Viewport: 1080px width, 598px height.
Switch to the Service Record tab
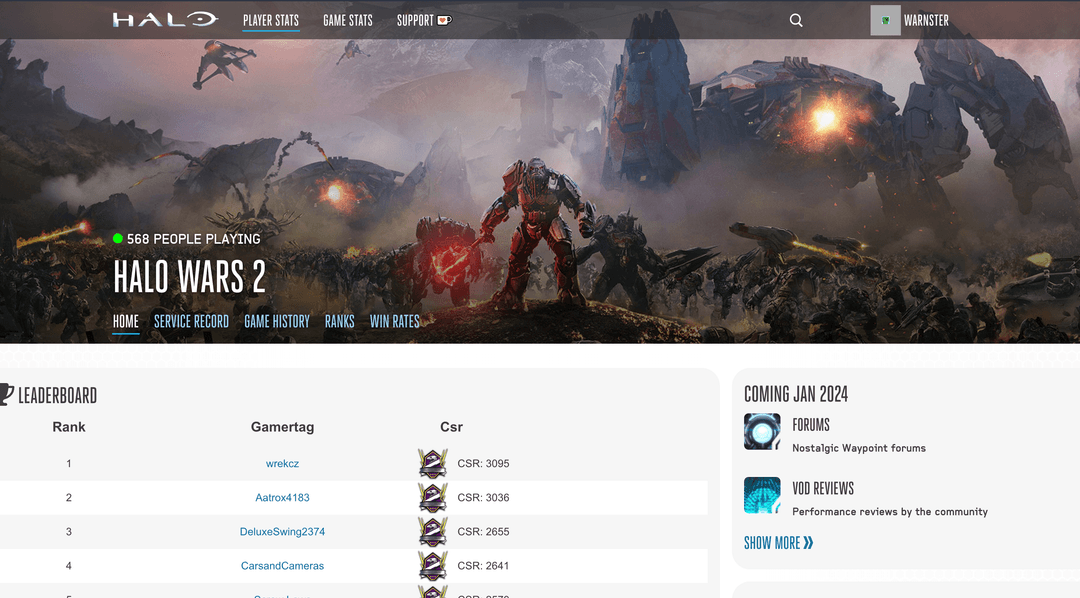click(x=191, y=322)
